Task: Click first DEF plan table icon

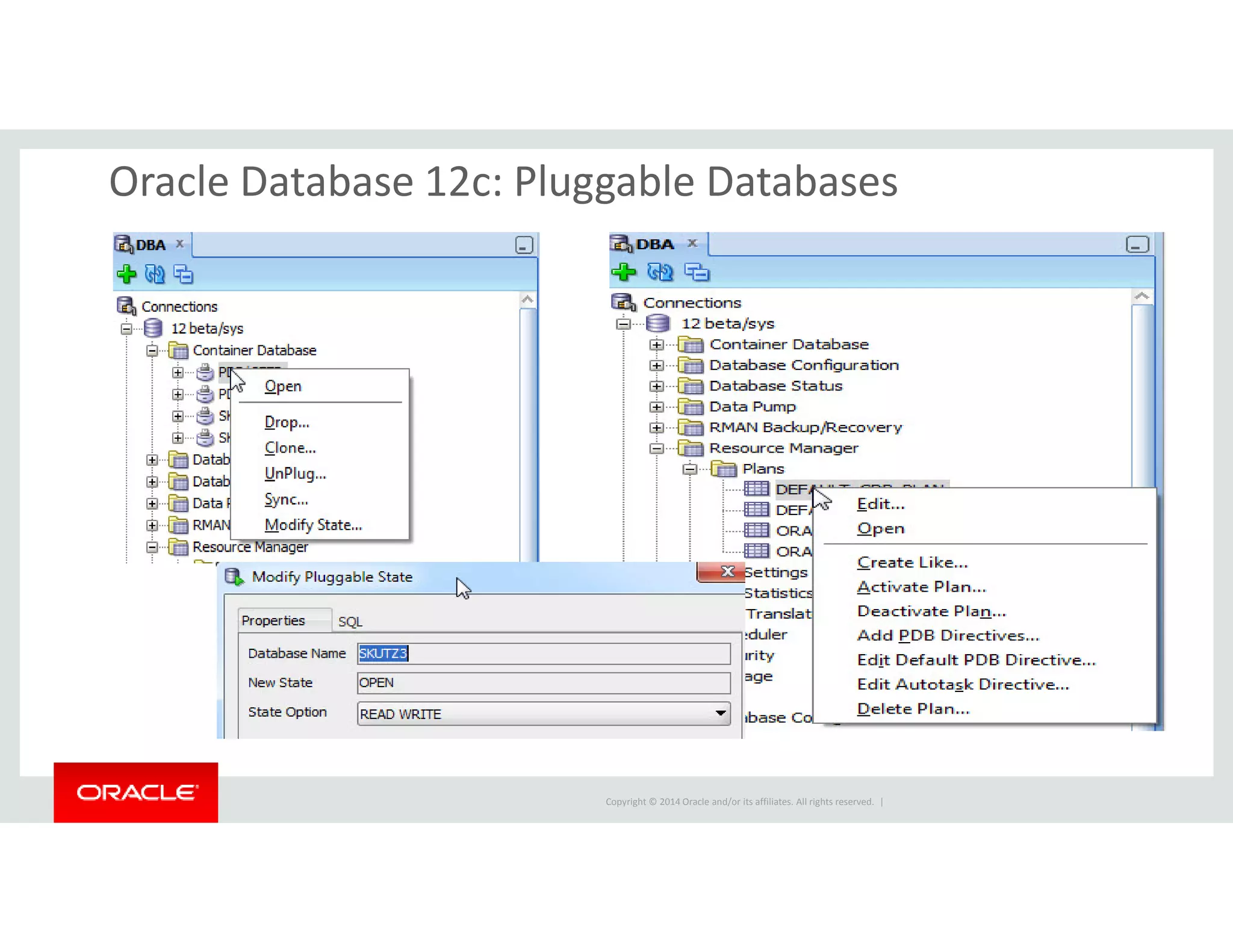Action: (756, 489)
